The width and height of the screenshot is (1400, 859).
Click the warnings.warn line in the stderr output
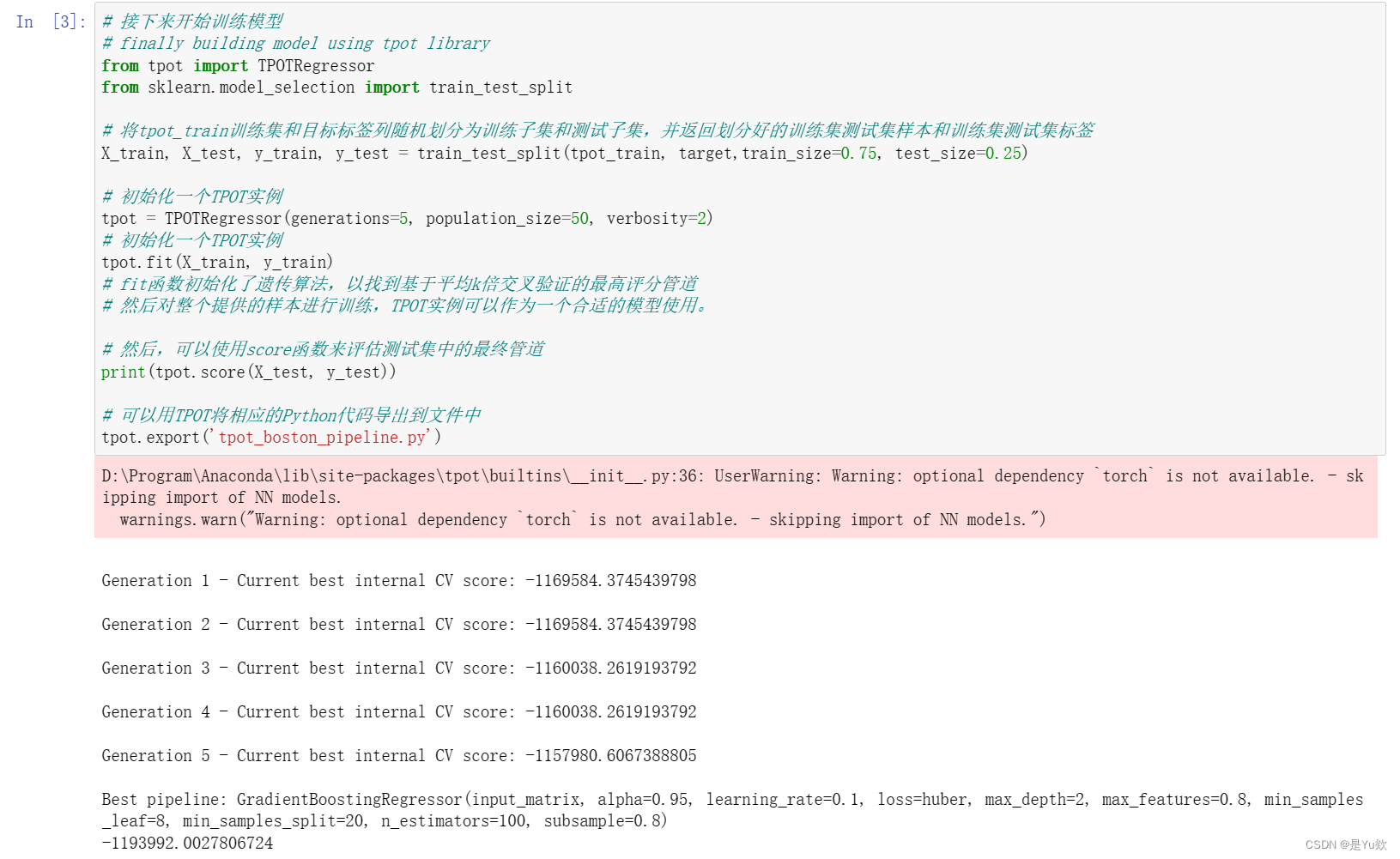[583, 520]
